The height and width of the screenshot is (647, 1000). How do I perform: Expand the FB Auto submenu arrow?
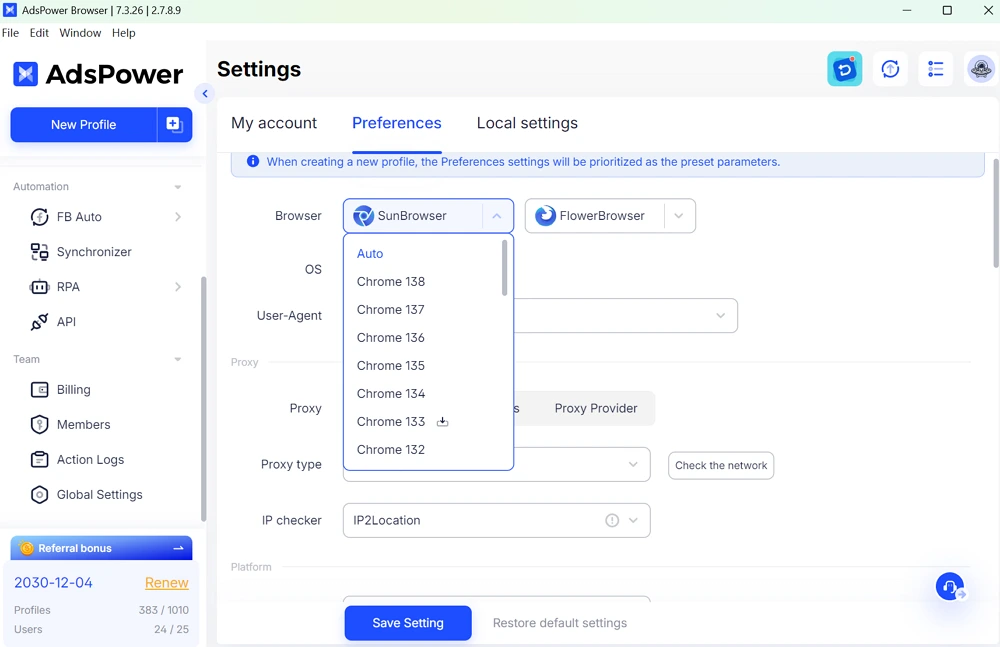coord(178,217)
